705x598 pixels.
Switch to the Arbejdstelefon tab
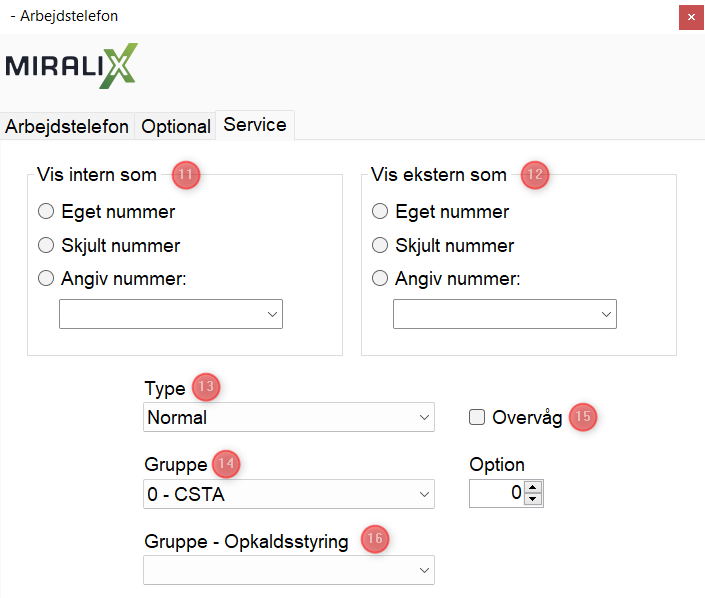[x=67, y=127]
